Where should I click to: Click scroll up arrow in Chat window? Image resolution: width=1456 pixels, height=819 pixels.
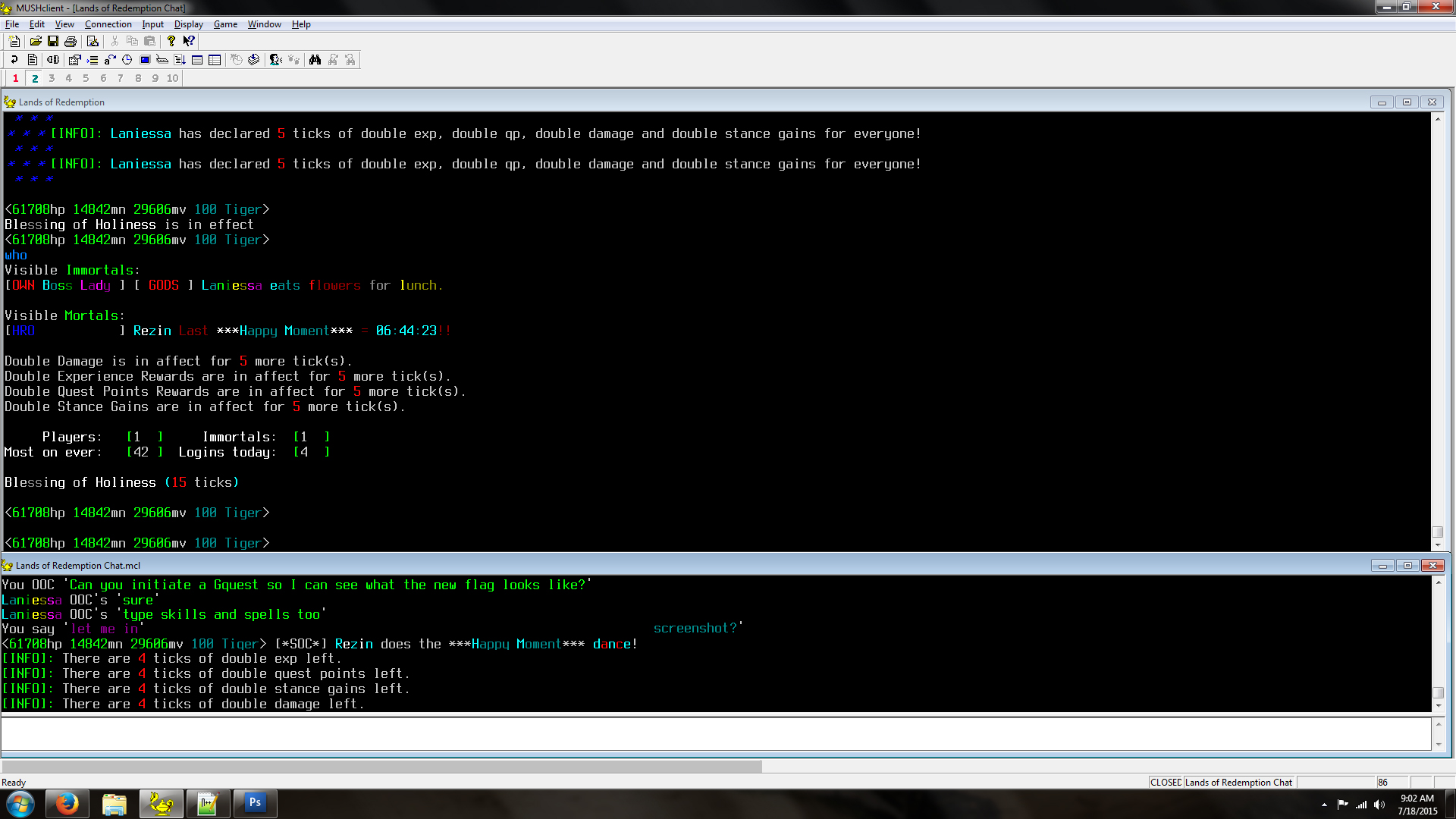[x=1438, y=582]
